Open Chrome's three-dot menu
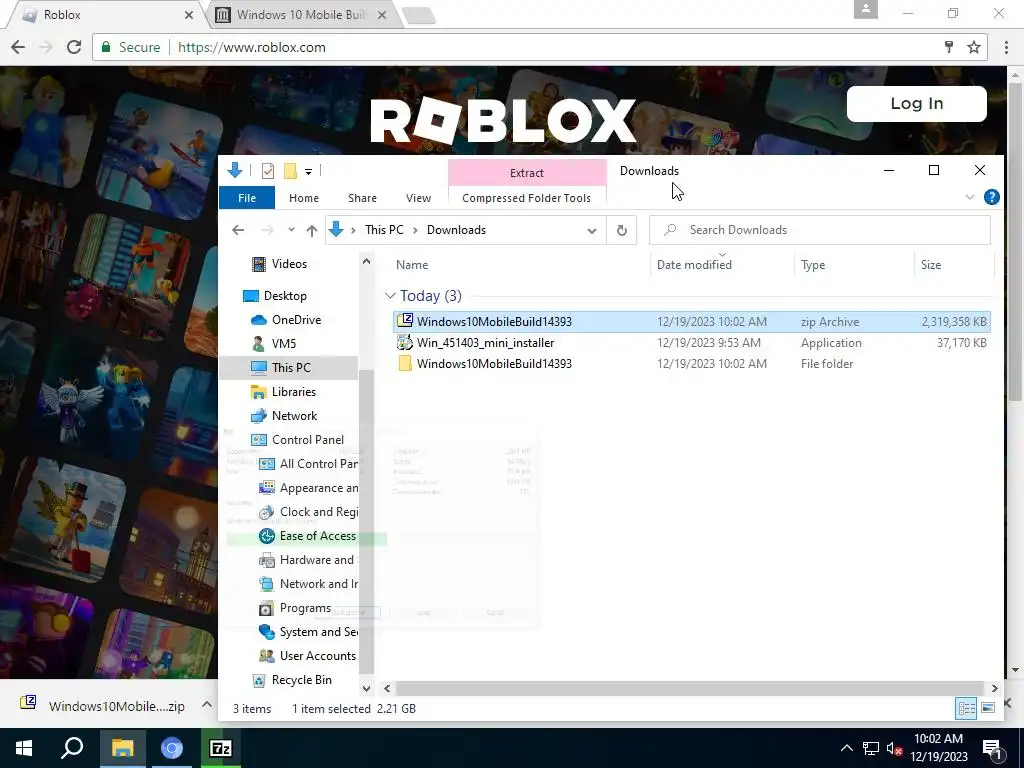This screenshot has width=1024, height=768. pyautogui.click(x=1006, y=47)
